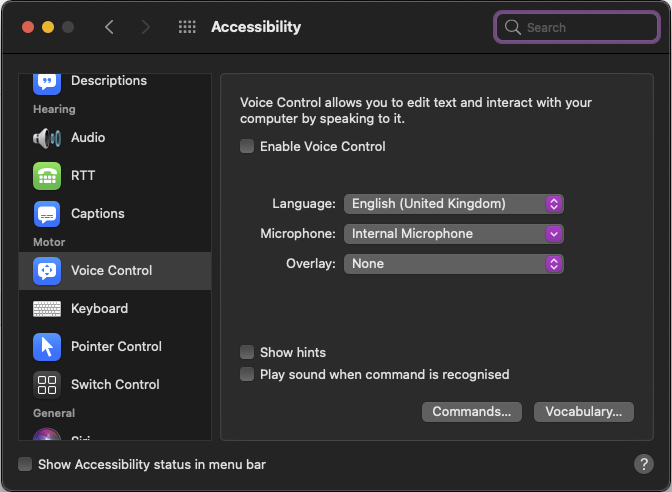Screen dimensions: 672x492
Task: Open the Overlay dropdown set to None
Action: pos(454,264)
